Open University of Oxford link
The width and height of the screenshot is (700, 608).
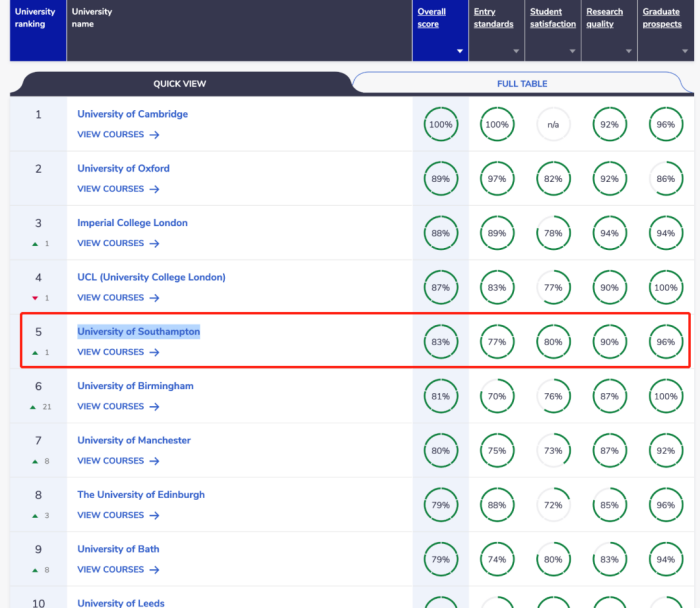pyautogui.click(x=123, y=168)
